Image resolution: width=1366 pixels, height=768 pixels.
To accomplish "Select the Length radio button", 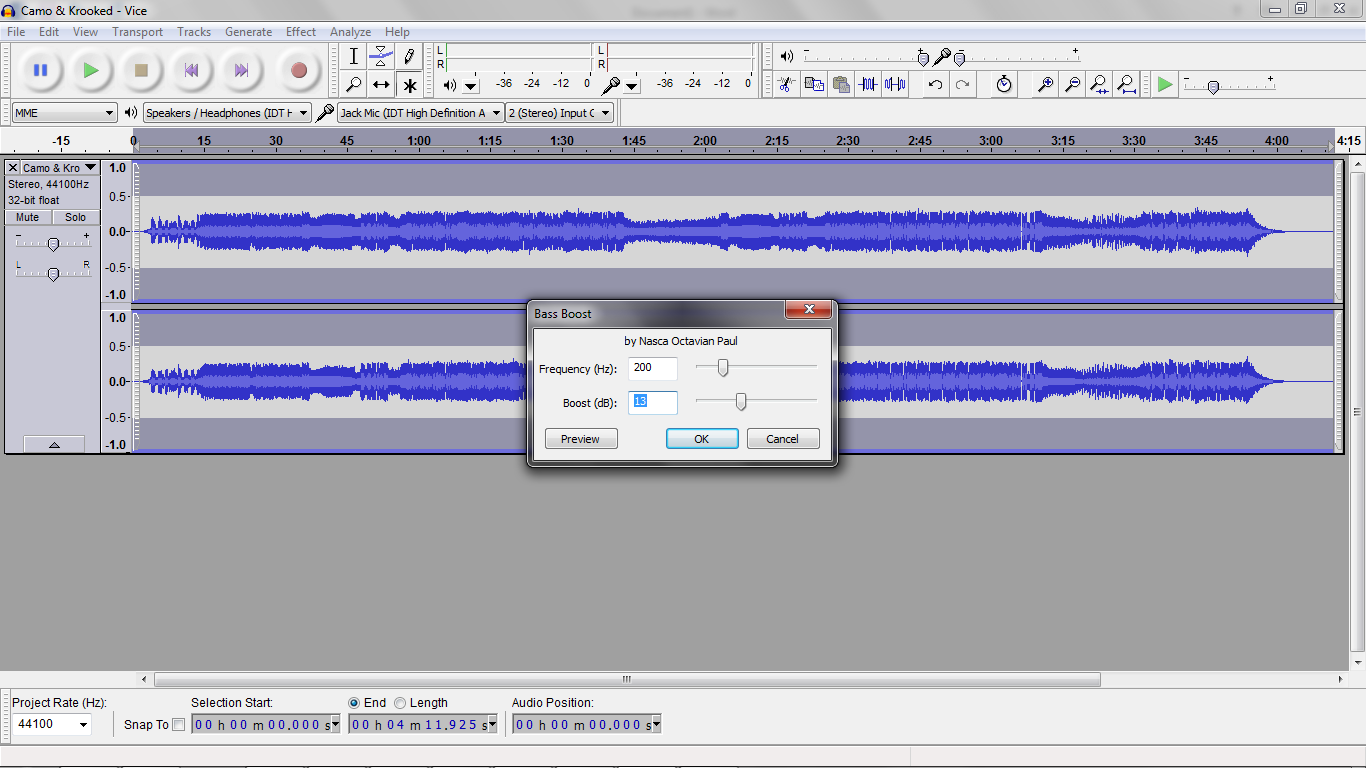I will click(400, 703).
